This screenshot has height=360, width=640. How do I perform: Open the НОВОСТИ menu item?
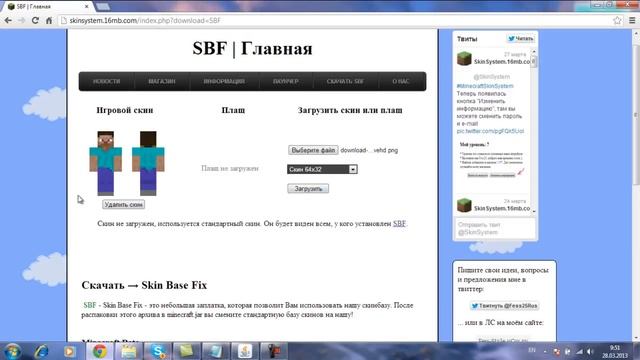click(107, 81)
